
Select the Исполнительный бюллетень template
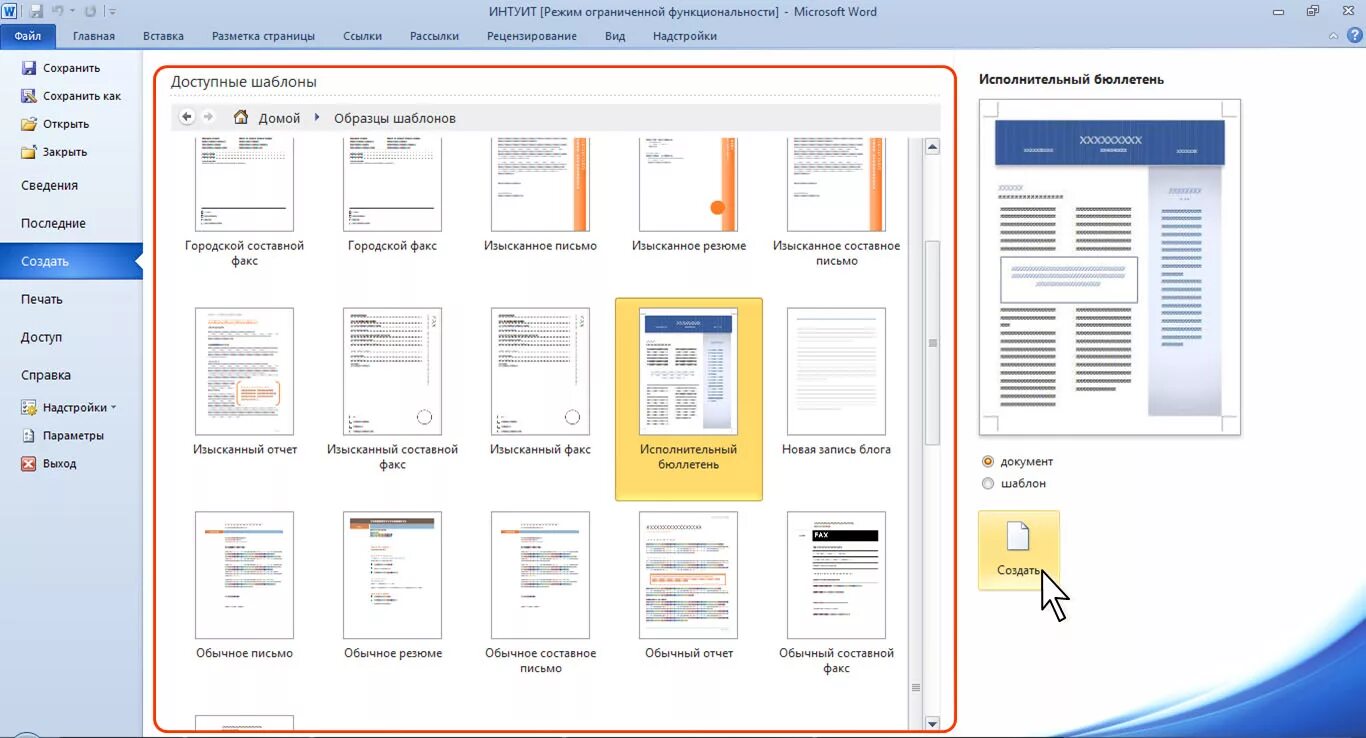(688, 399)
